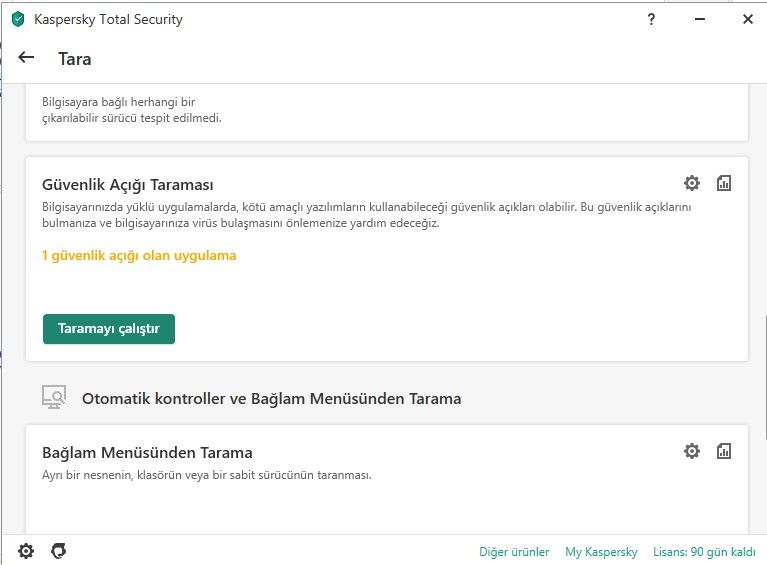Image resolution: width=767 pixels, height=565 pixels.
Task: Go back using the arrow beside Tara
Action: 27,58
